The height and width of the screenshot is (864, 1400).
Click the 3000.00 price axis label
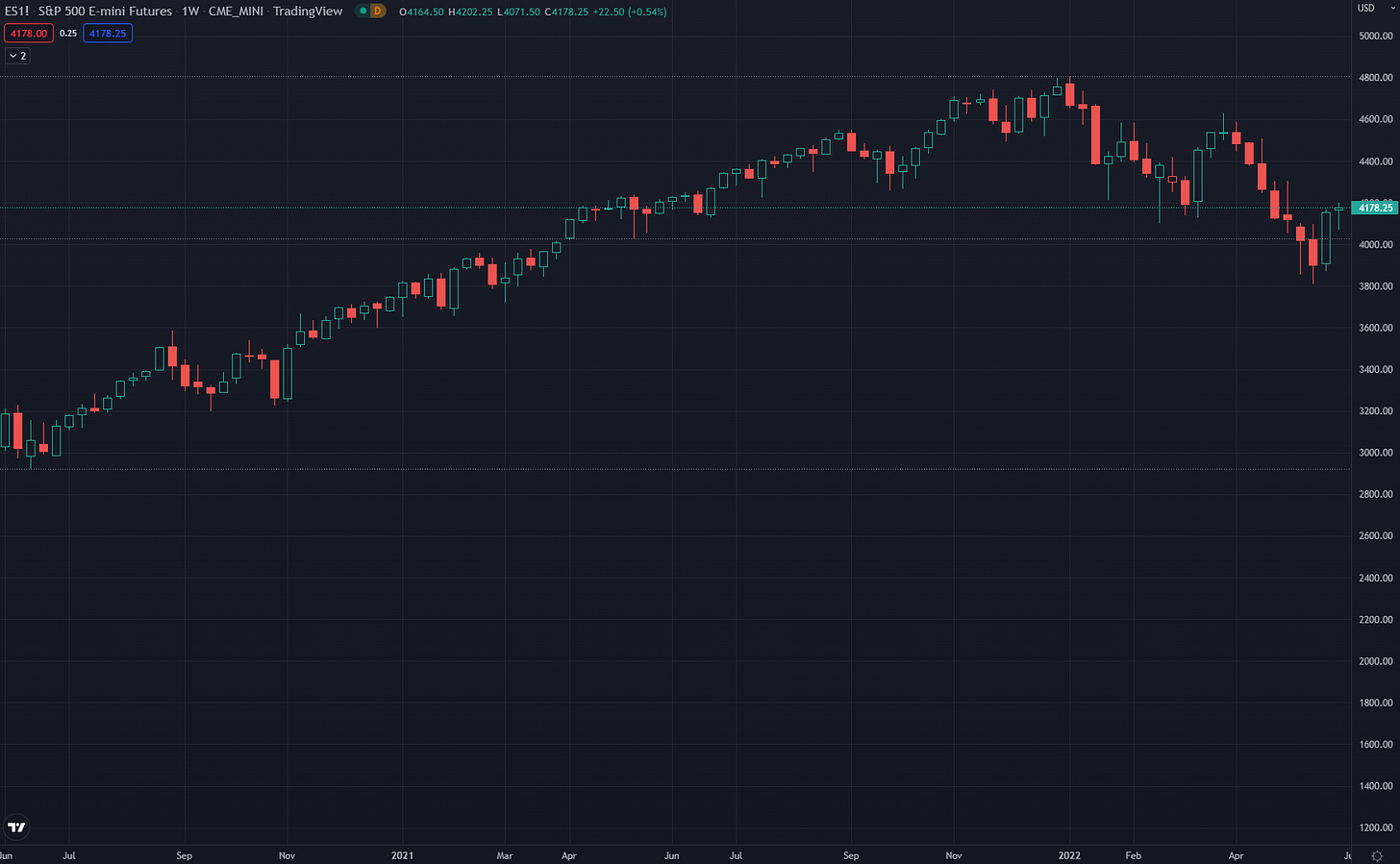point(1375,453)
